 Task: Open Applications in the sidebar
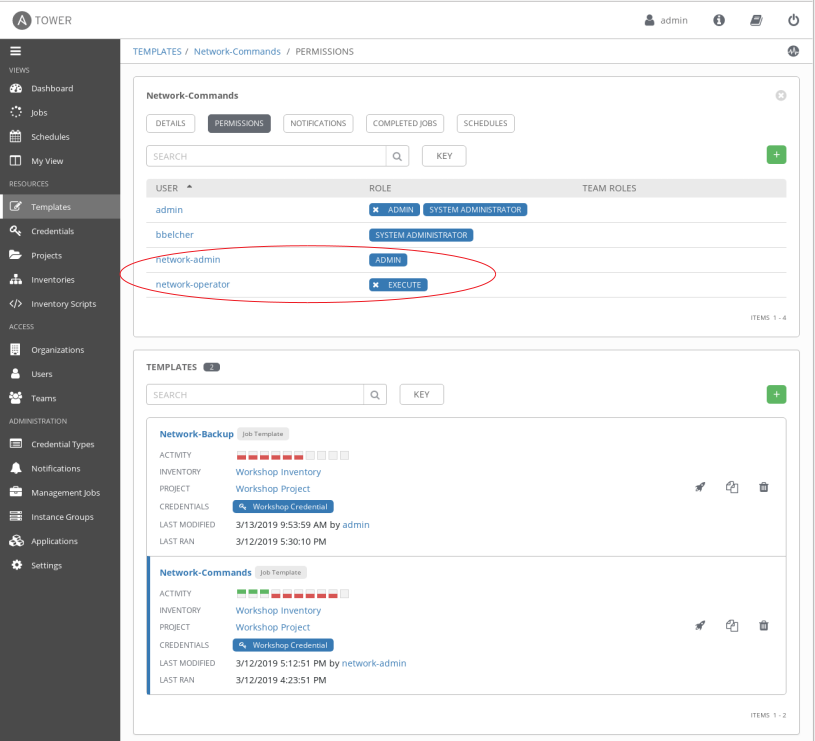(60, 541)
